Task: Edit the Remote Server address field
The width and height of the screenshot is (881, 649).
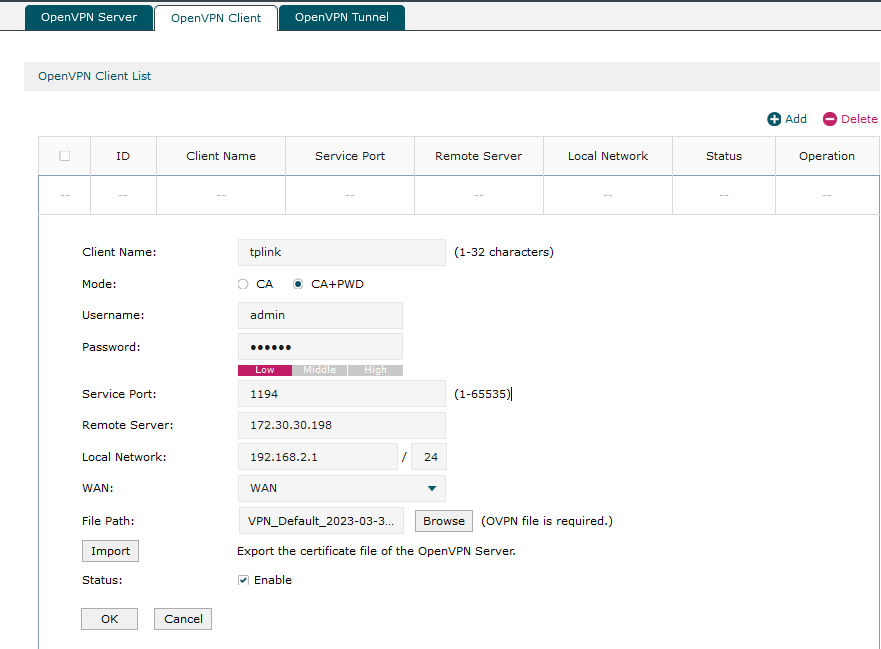Action: pos(341,425)
